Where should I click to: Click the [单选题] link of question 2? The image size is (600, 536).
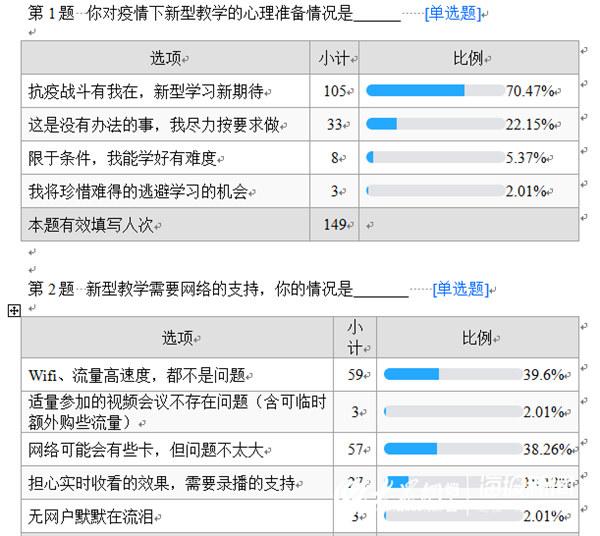coord(461,289)
